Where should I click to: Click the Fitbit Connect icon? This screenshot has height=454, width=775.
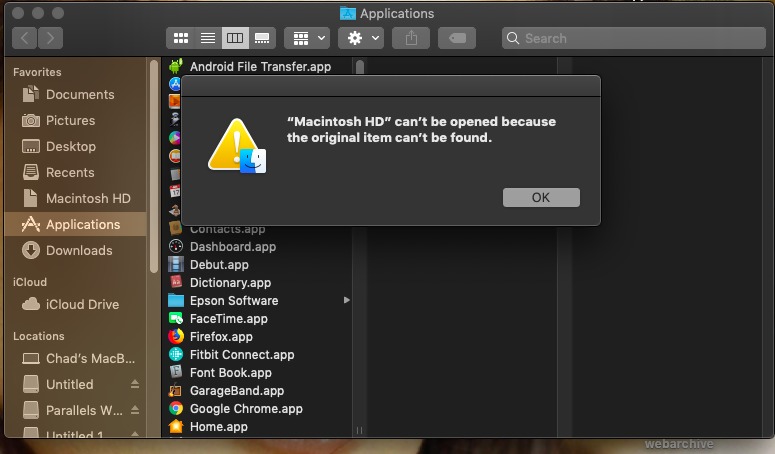(x=175, y=354)
